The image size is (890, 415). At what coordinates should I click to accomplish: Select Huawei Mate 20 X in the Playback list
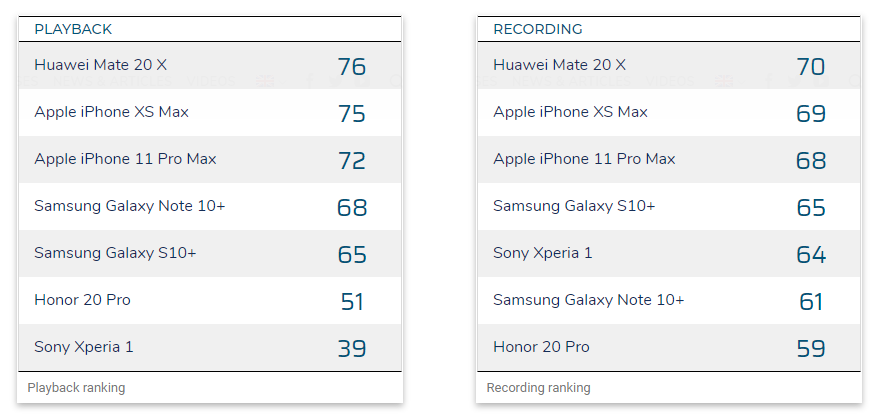(100, 65)
